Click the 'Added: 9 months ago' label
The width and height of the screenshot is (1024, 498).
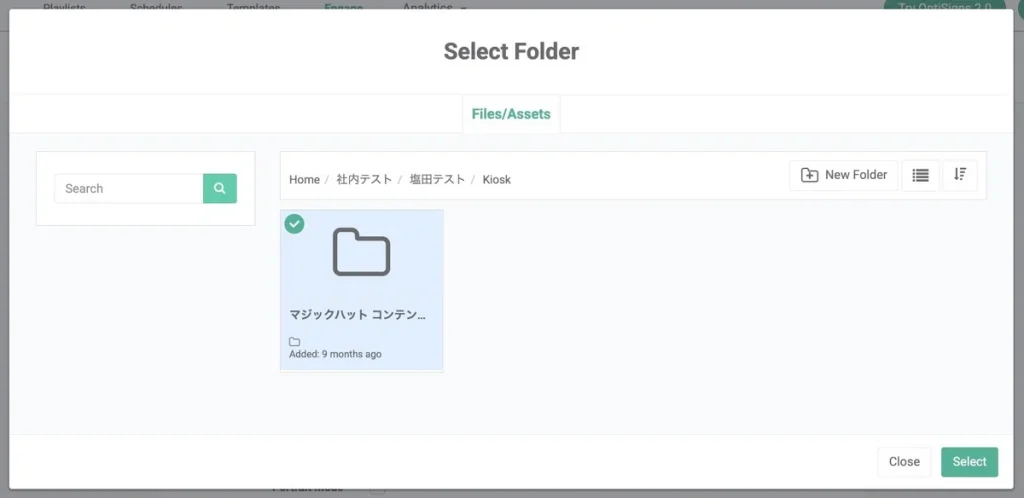click(x=335, y=354)
